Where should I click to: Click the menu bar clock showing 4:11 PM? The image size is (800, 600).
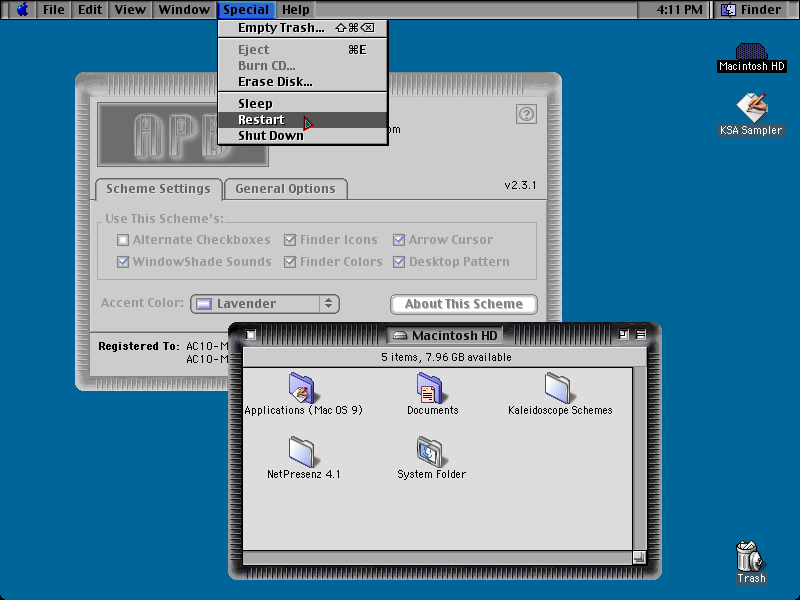(x=679, y=10)
